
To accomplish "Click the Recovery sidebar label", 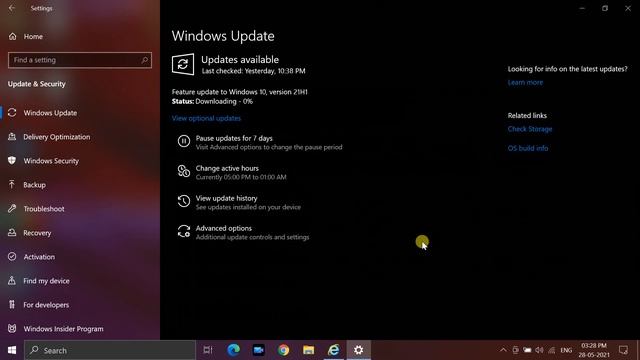I will [x=37, y=233].
